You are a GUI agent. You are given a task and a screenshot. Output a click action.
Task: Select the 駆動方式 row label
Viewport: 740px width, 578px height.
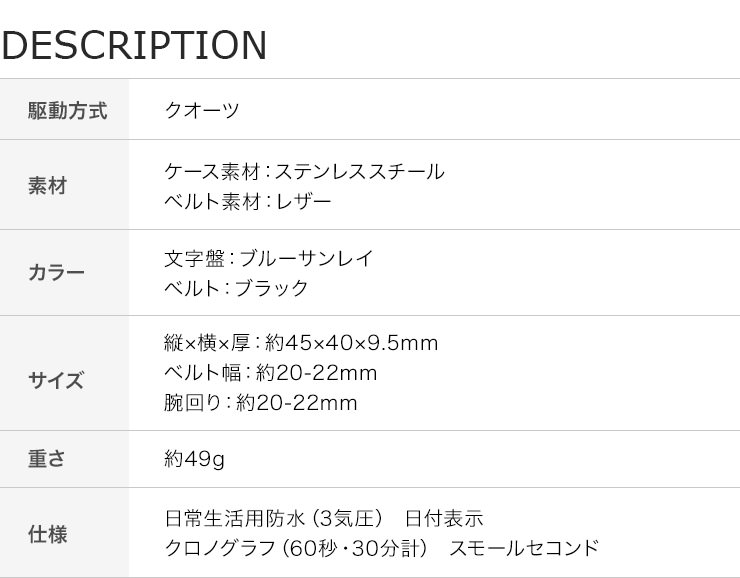(67, 111)
